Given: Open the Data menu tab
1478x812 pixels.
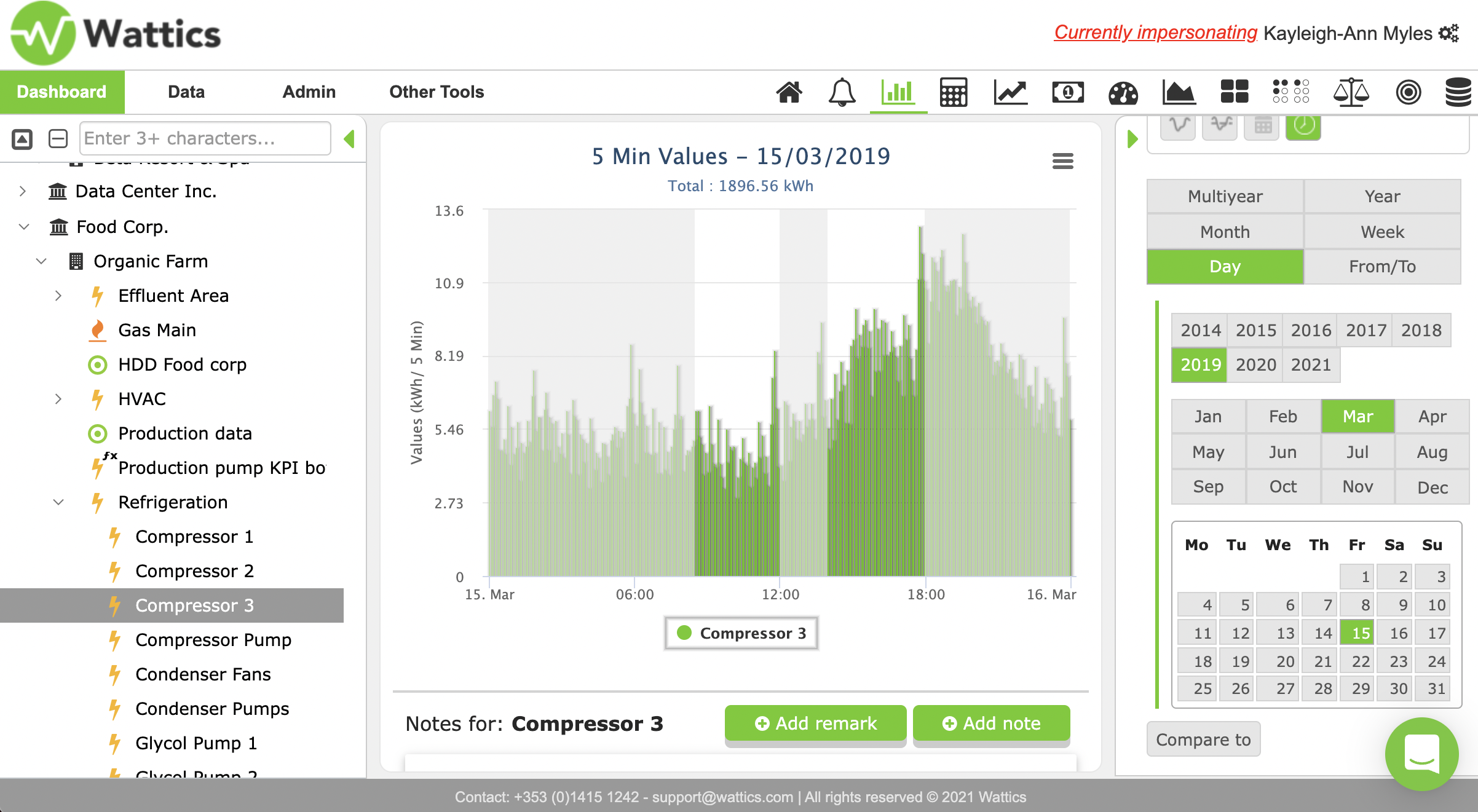Looking at the screenshot, I should [186, 92].
